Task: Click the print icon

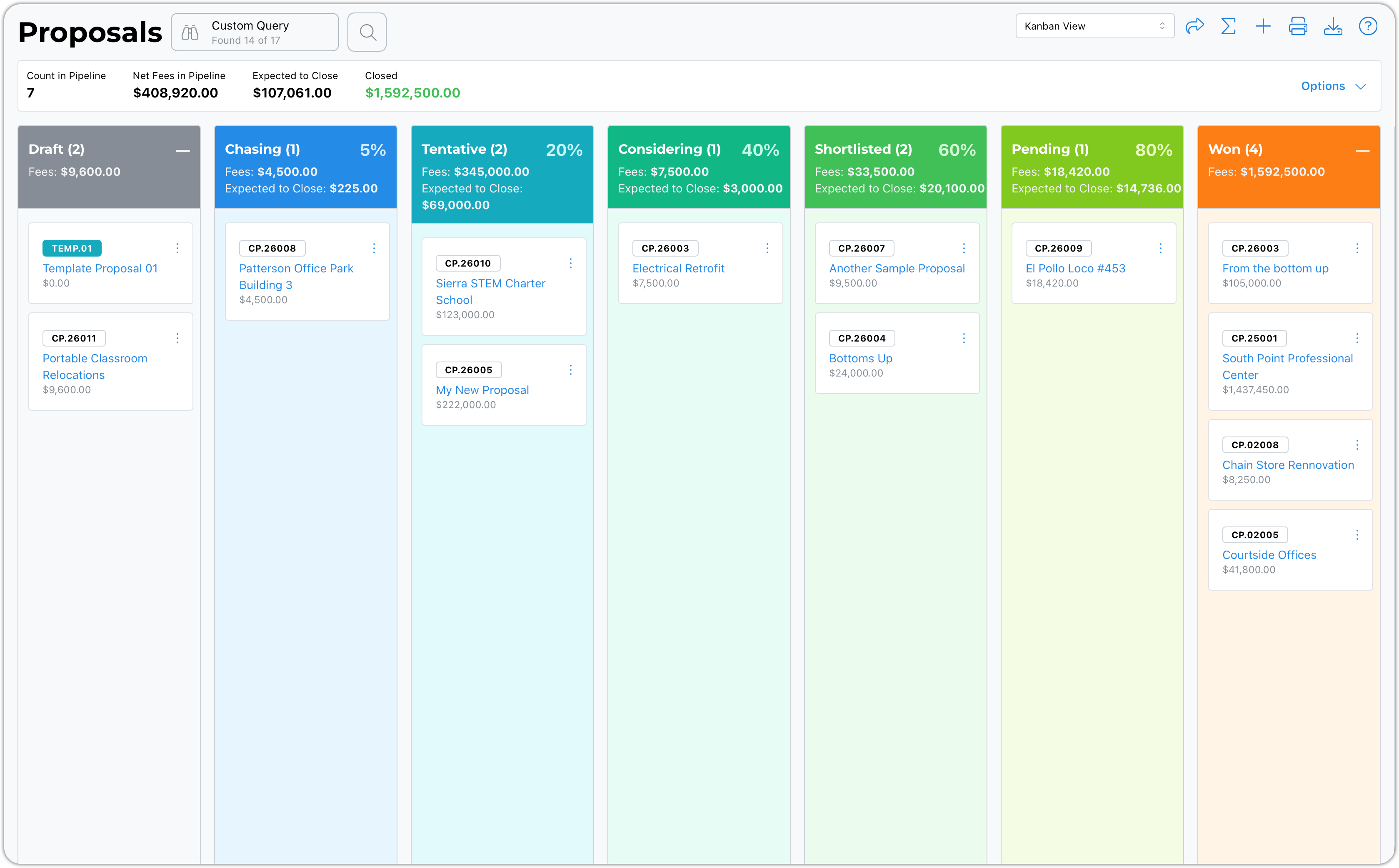Action: pyautogui.click(x=1298, y=26)
